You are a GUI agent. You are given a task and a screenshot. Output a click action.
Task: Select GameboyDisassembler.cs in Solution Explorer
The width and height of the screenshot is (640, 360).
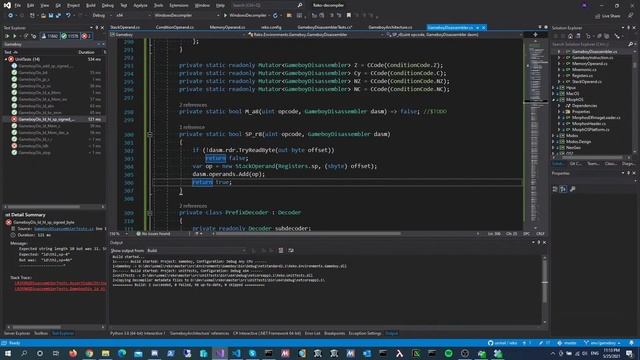[594, 52]
